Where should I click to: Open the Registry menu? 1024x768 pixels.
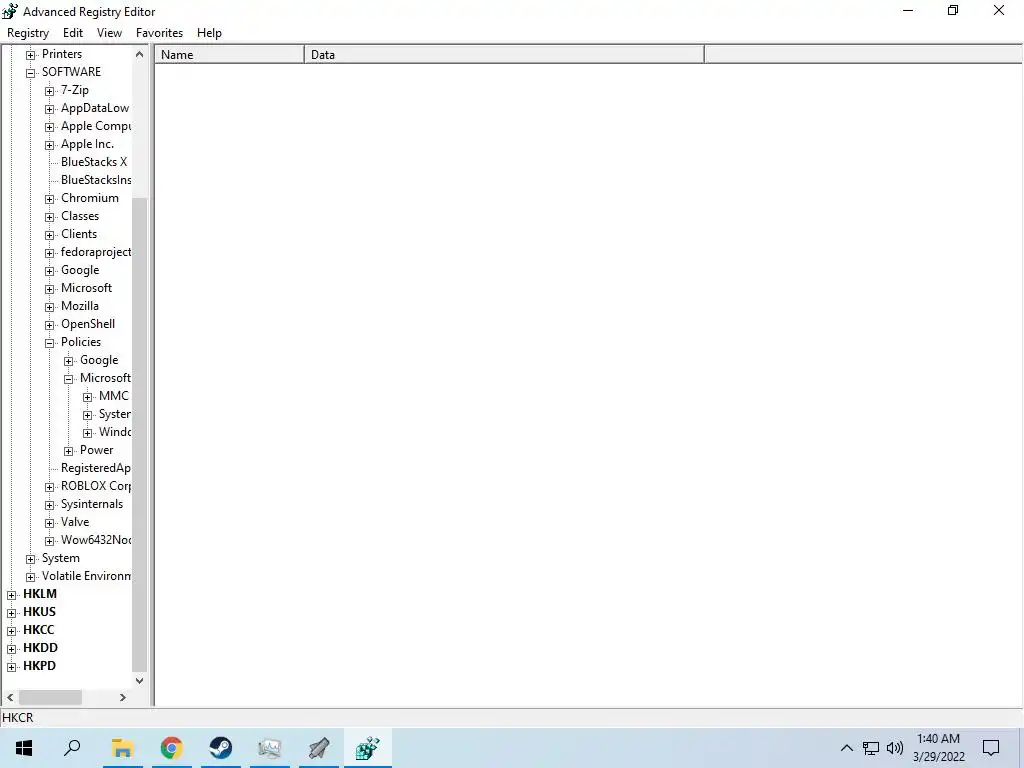(x=27, y=33)
